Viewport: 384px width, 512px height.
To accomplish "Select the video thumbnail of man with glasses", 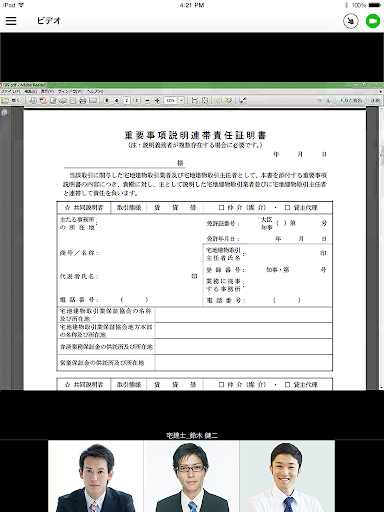I will click(x=191, y=476).
